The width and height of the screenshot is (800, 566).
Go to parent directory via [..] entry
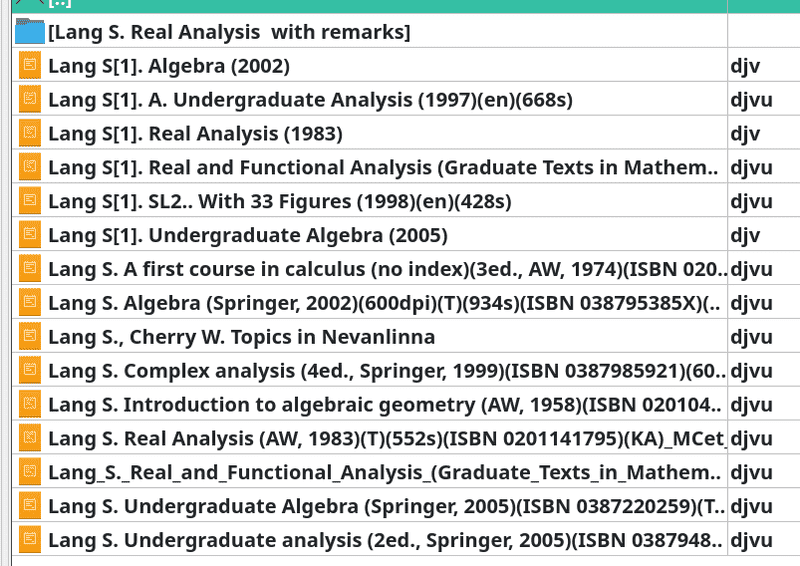pyautogui.click(x=60, y=3)
